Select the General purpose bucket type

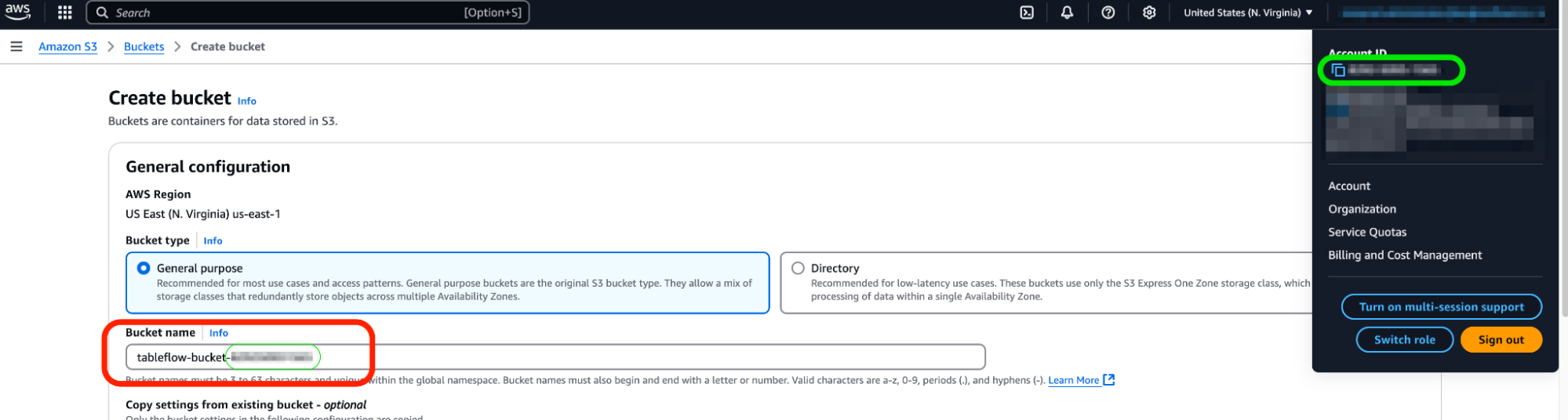tap(447, 282)
